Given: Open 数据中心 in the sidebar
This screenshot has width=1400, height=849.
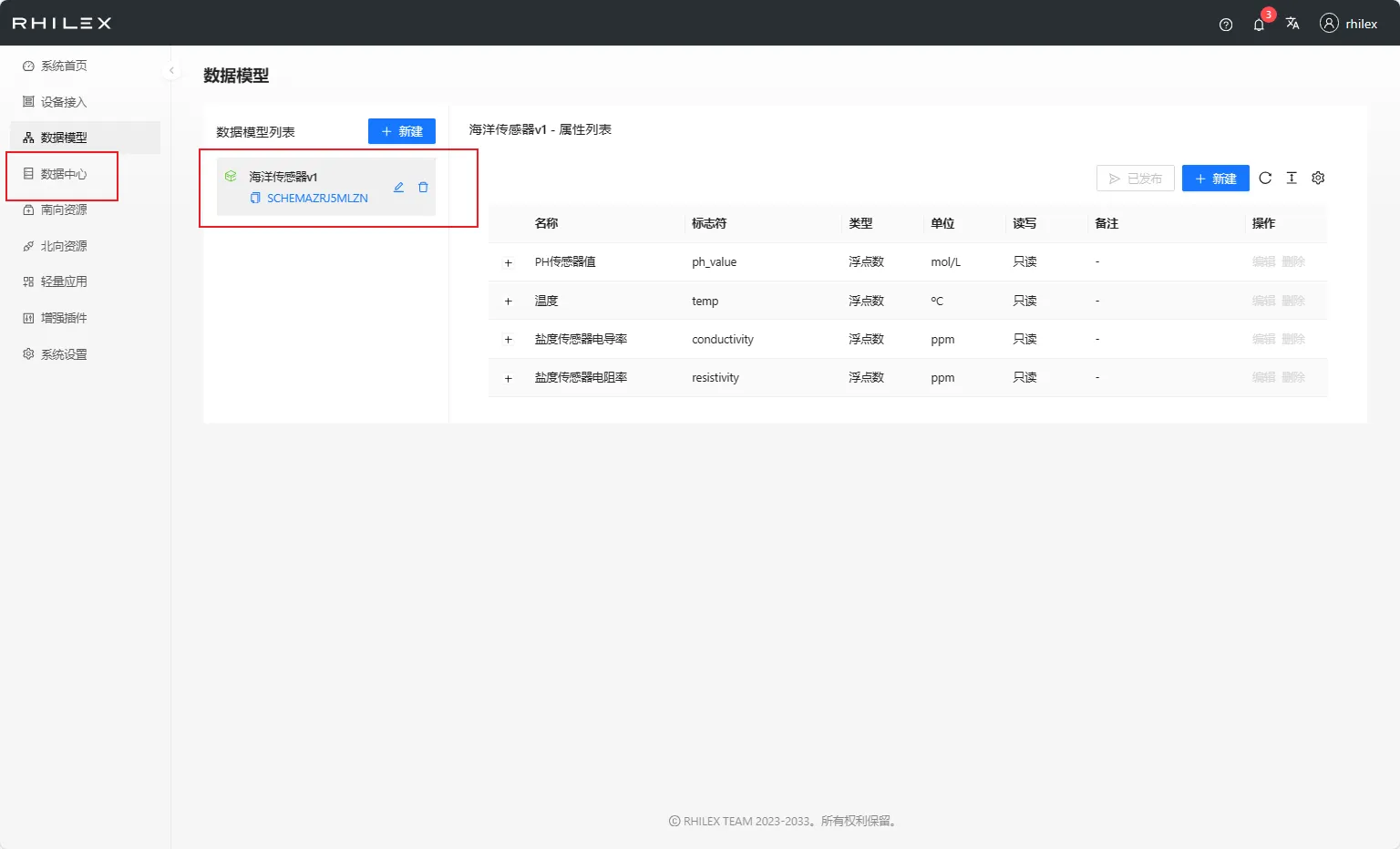Looking at the screenshot, I should 86,174.
